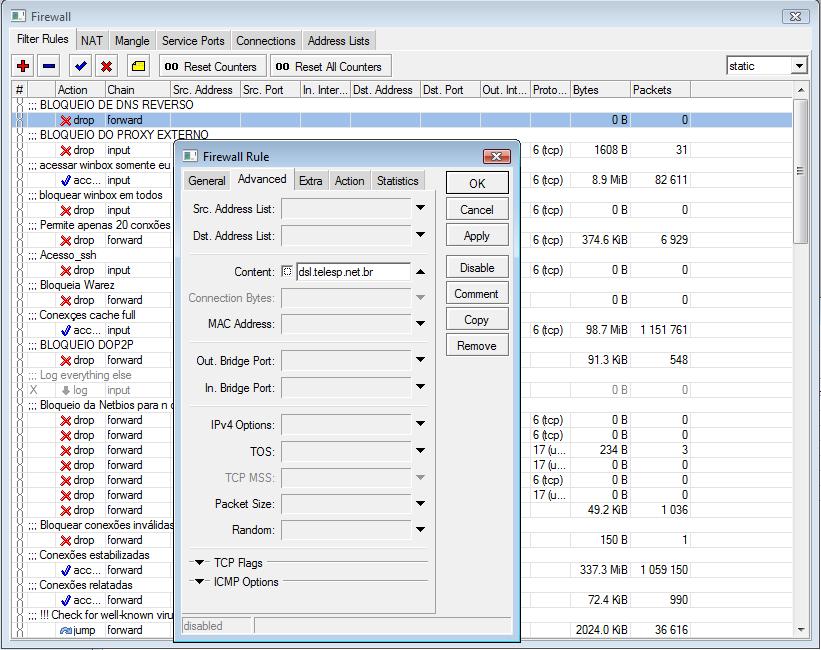Expand Src. Address List field
This screenshot has width=821, height=650.
420,208
